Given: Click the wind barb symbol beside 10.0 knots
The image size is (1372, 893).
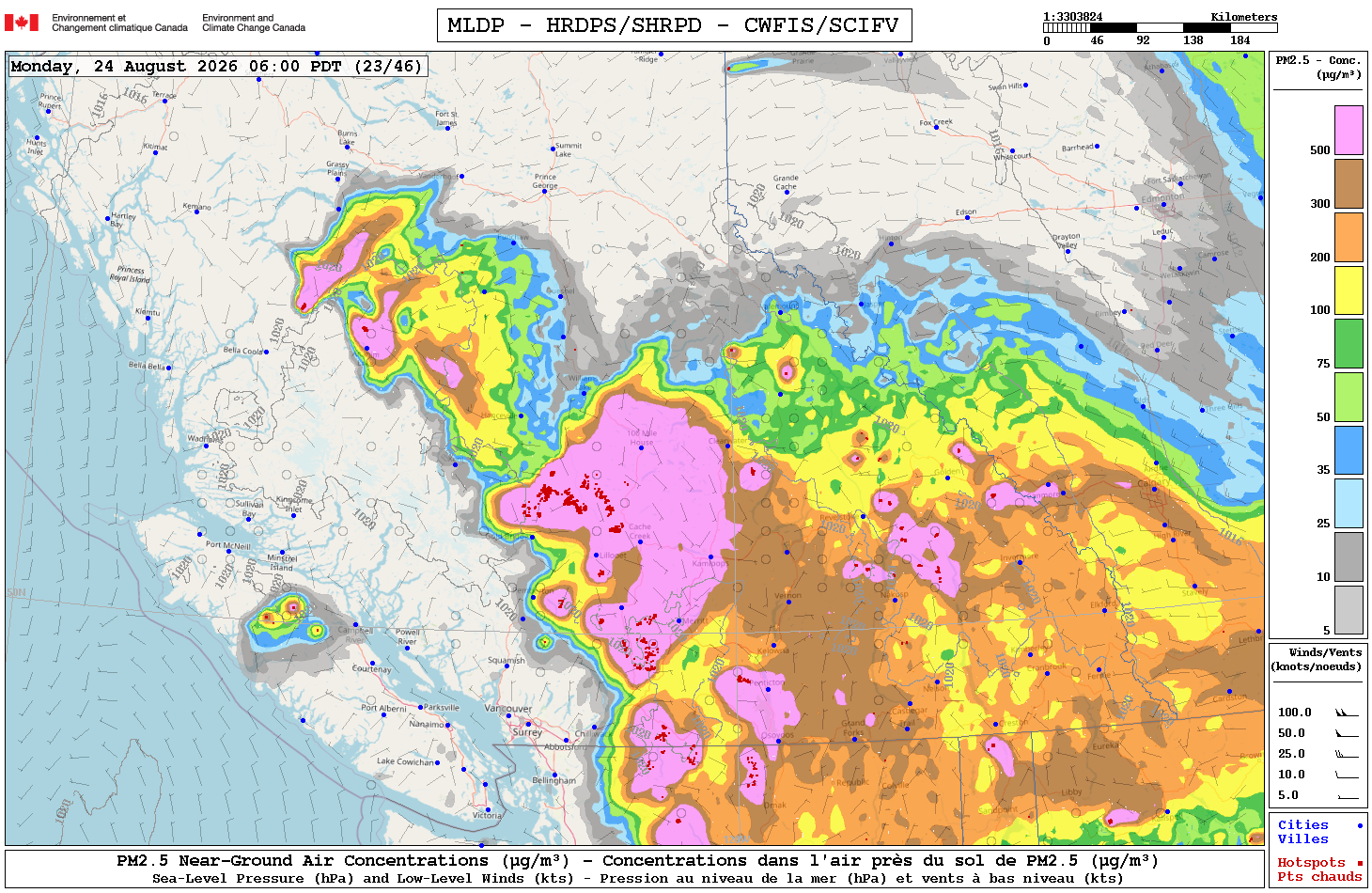Looking at the screenshot, I should (1347, 775).
